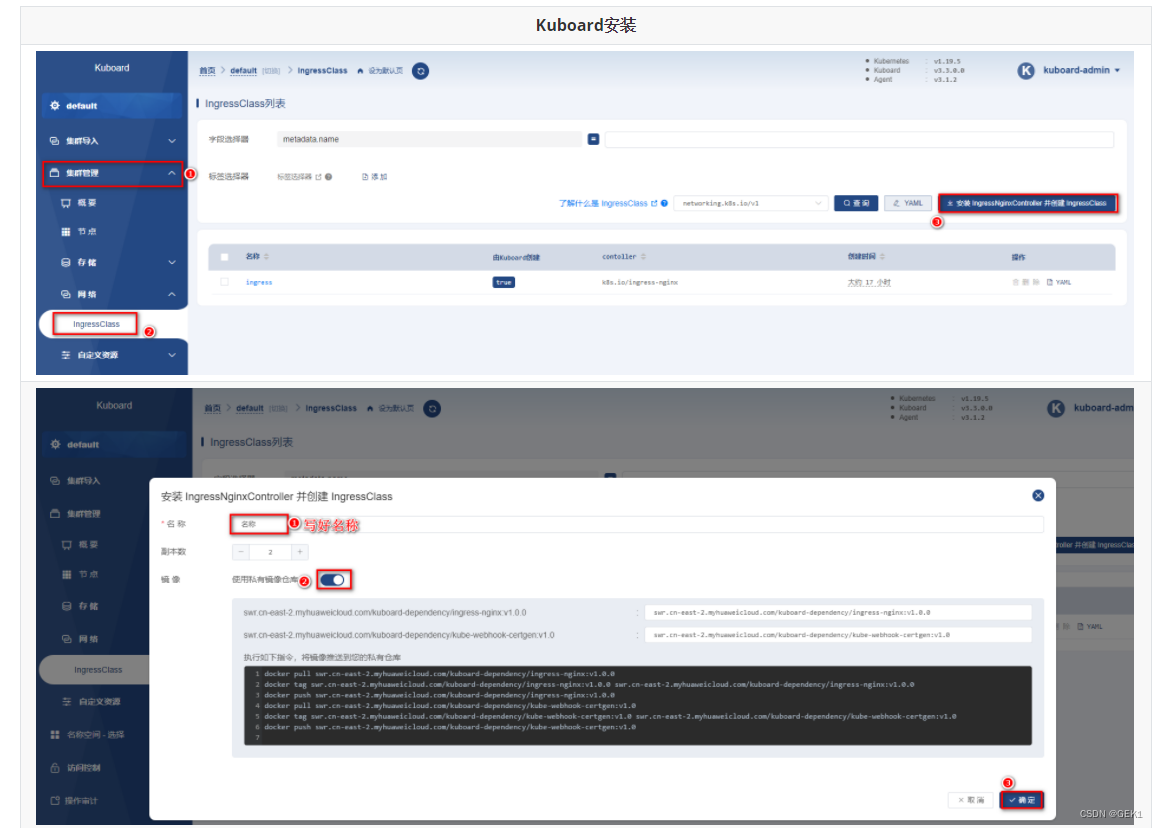Click YAML button beside 查询
The height and width of the screenshot is (828, 1158).
pos(908,203)
